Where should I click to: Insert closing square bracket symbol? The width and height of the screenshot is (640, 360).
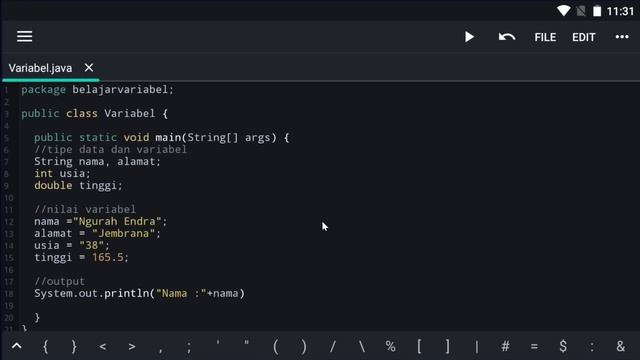pyautogui.click(x=448, y=347)
